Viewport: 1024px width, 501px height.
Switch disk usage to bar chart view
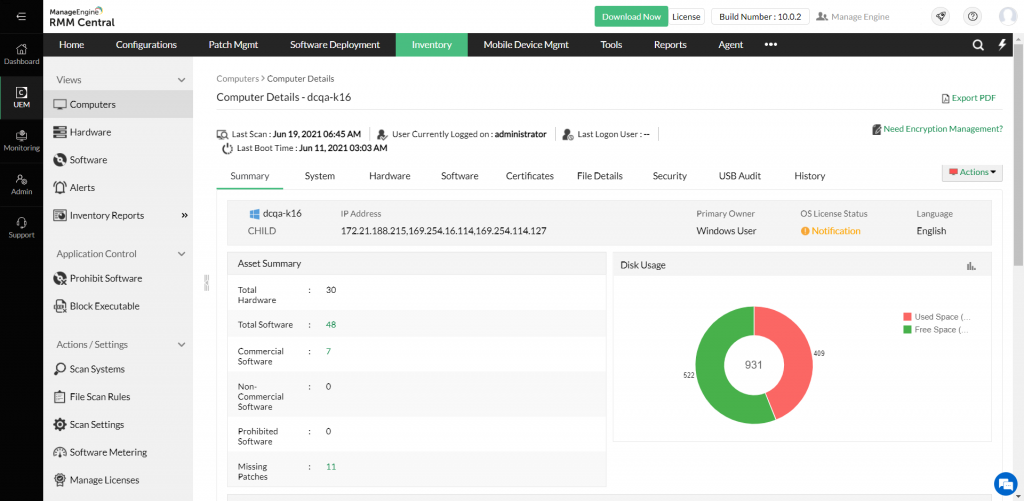[971, 265]
